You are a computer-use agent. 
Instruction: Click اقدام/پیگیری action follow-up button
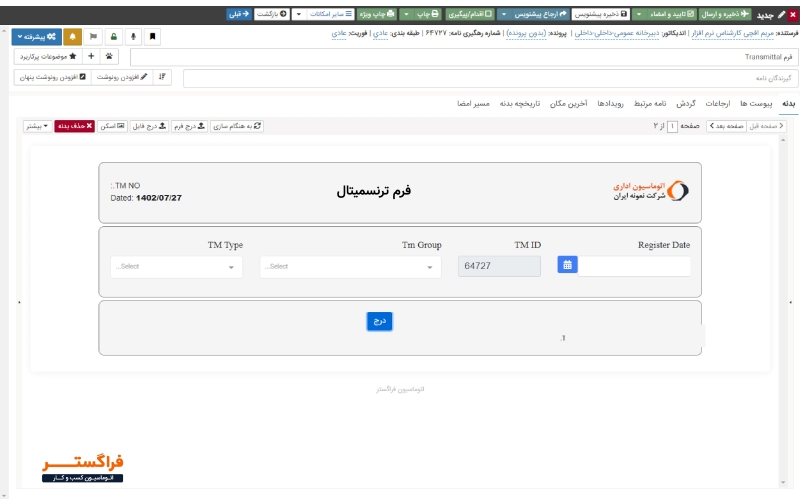pyautogui.click(x=470, y=14)
